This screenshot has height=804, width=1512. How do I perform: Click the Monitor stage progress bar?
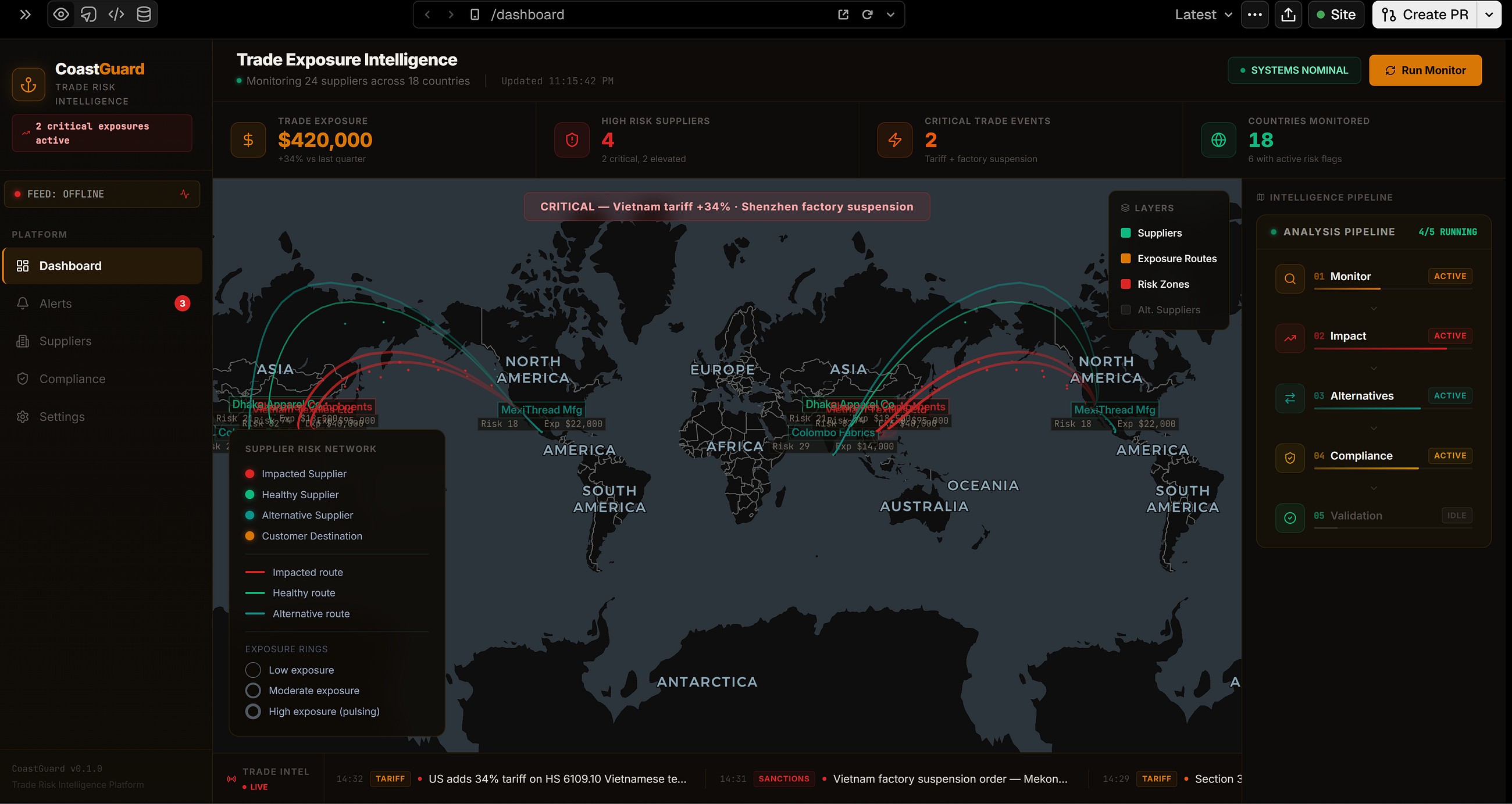click(1392, 289)
